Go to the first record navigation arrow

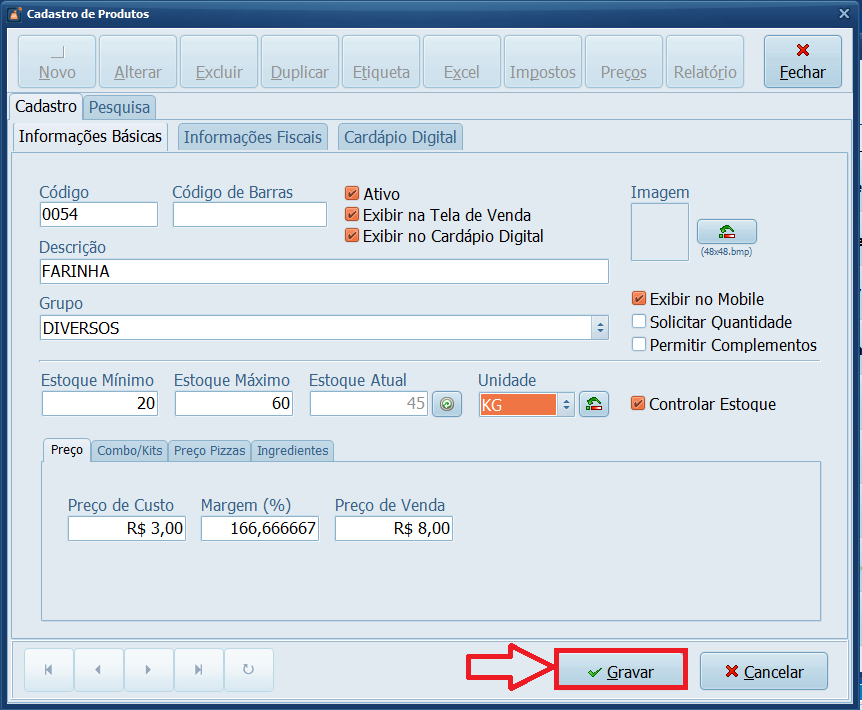48,670
